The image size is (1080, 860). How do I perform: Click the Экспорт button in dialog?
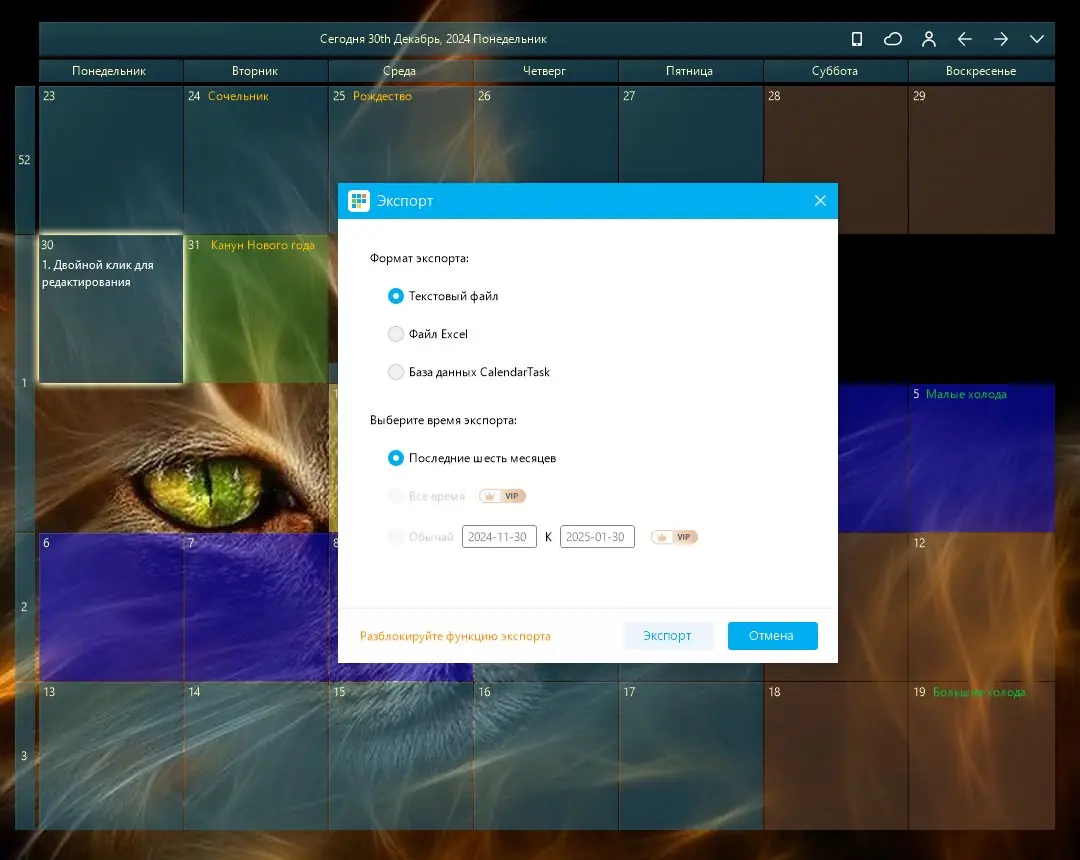point(667,636)
